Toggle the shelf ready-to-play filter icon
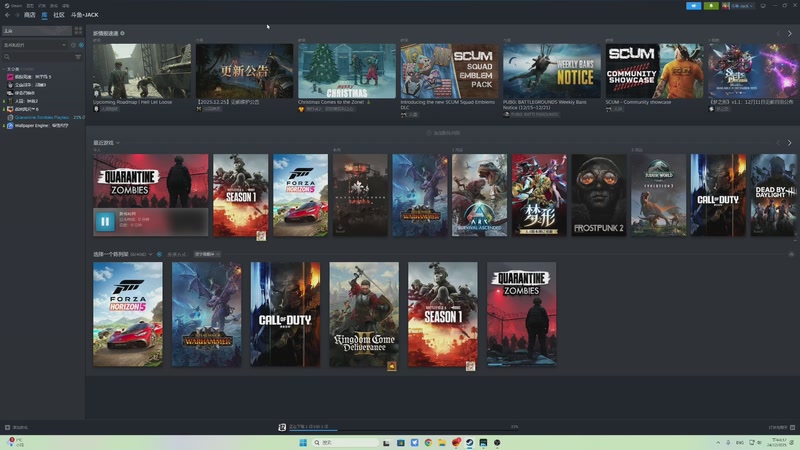This screenshot has width=800, height=450. 159,254
